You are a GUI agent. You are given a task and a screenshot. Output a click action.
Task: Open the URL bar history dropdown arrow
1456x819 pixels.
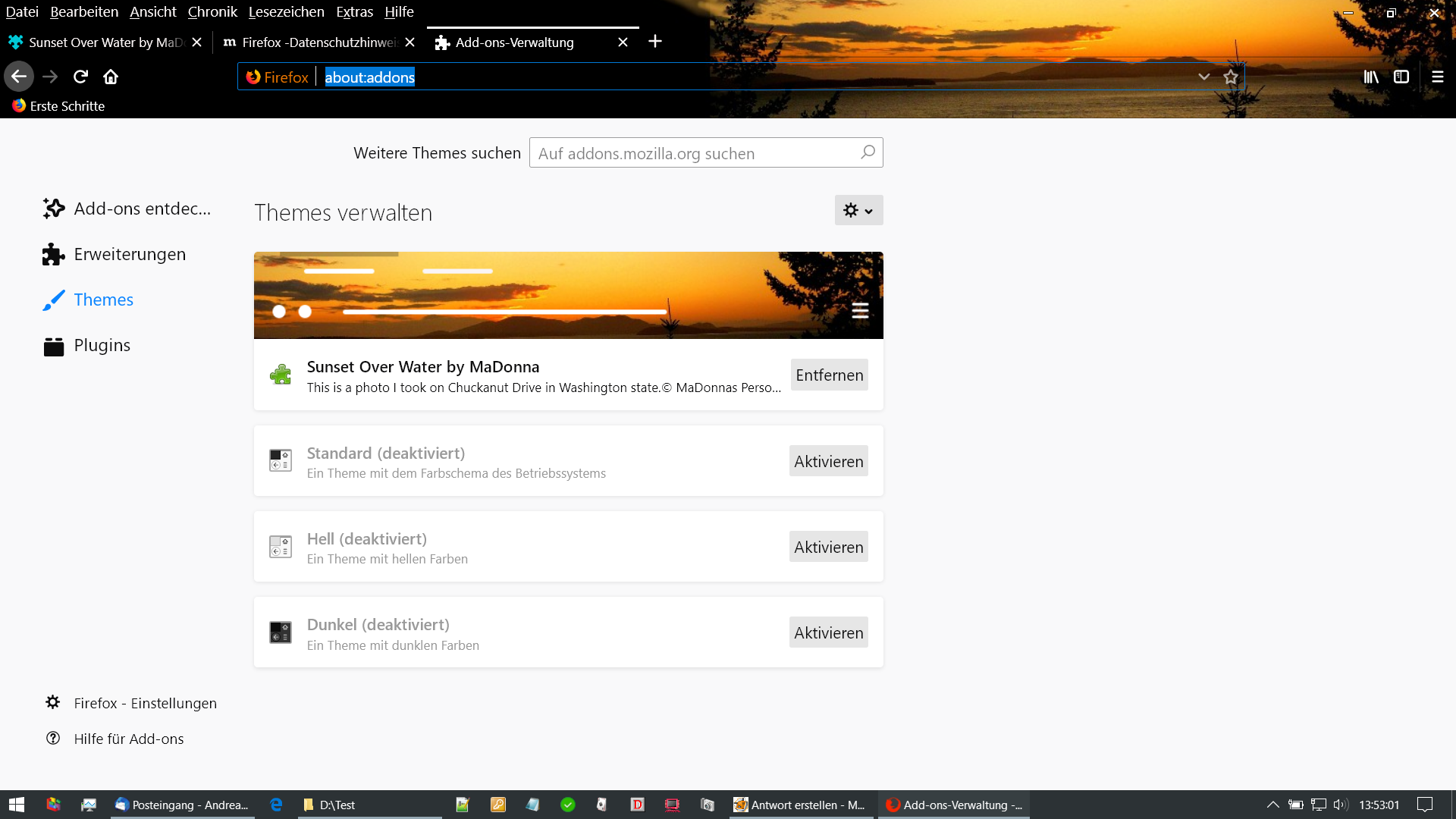tap(1203, 77)
